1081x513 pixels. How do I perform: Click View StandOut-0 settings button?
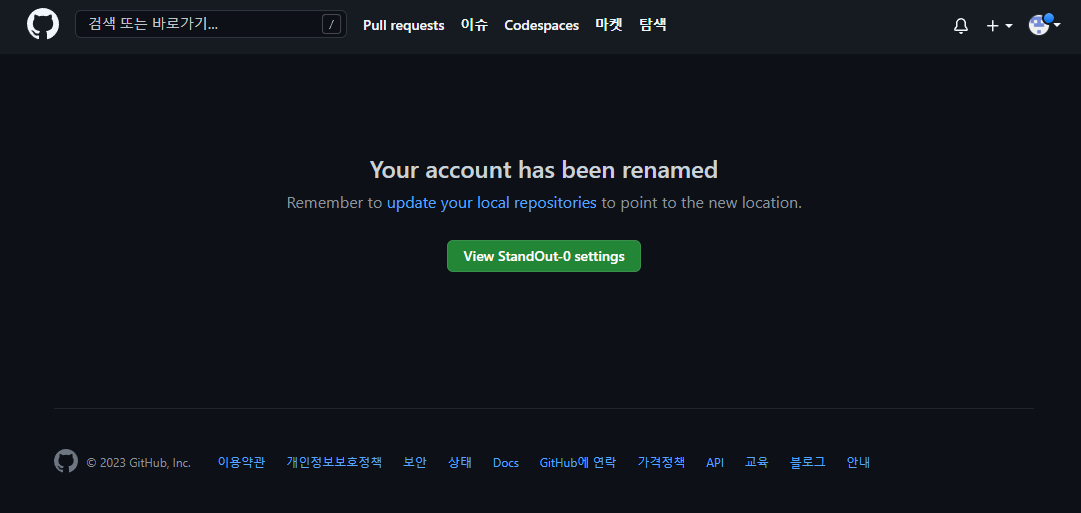click(544, 256)
